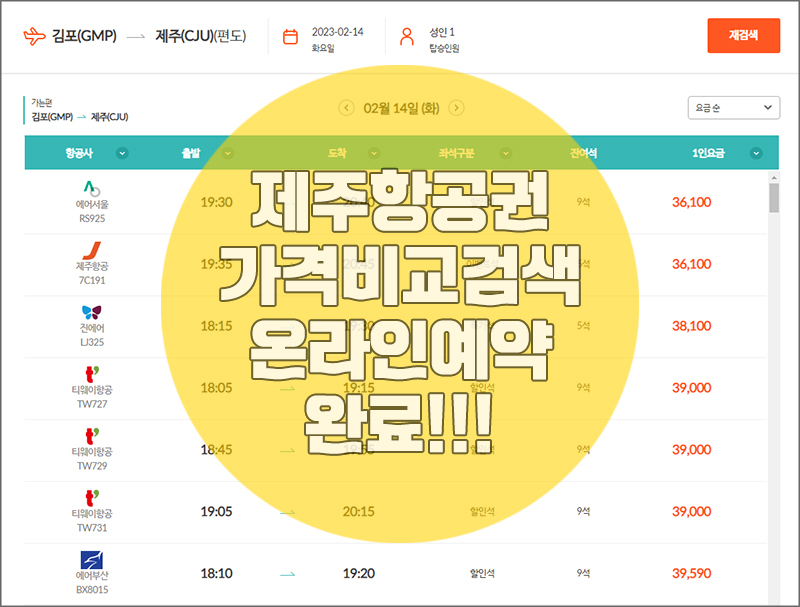
Task: Expand the 항공사 airline column filter
Action: 122,153
